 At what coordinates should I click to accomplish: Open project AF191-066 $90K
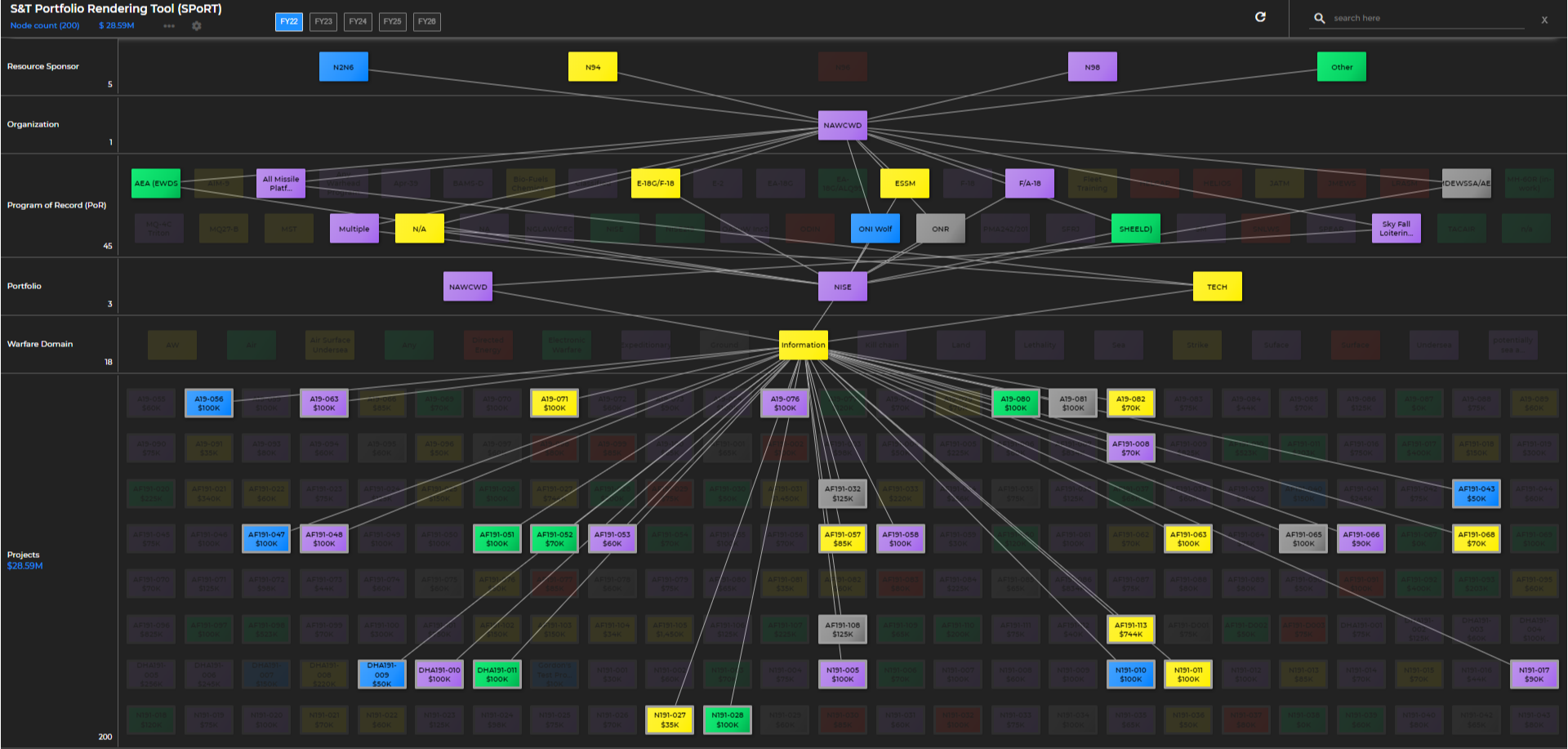click(1361, 539)
